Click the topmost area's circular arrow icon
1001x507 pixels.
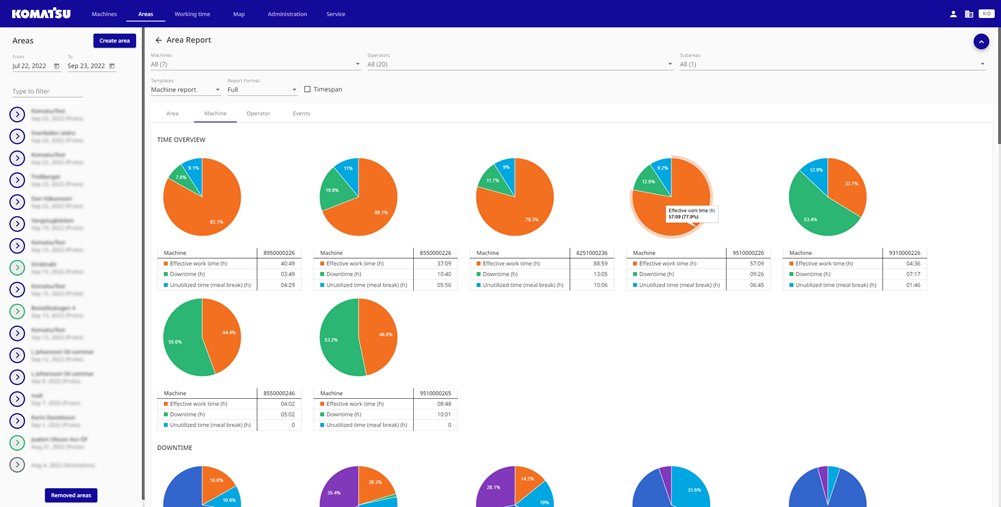tap(17, 115)
